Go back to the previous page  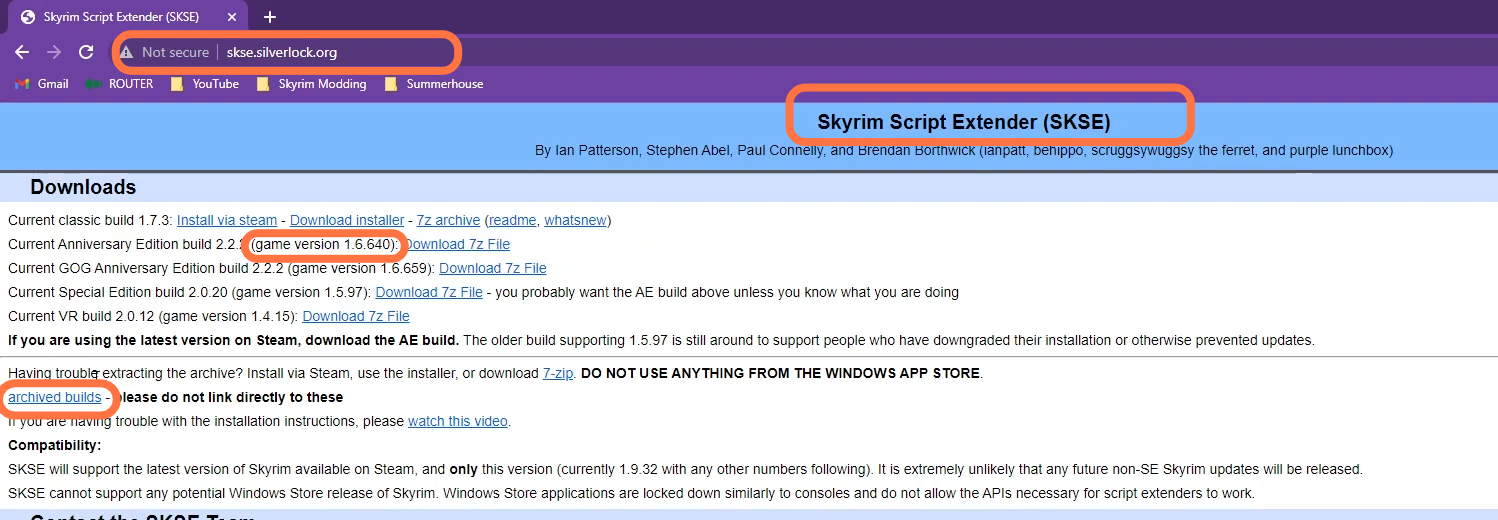pyautogui.click(x=22, y=52)
